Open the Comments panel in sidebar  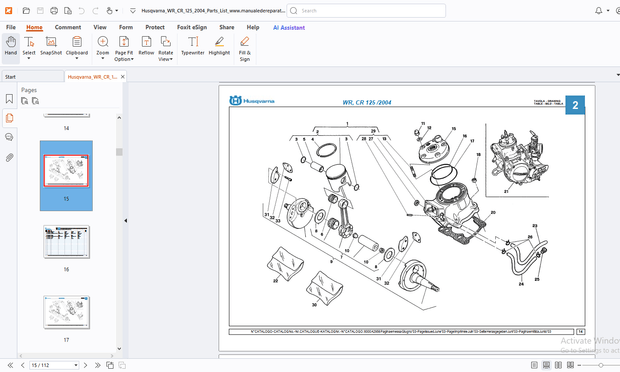9,137
